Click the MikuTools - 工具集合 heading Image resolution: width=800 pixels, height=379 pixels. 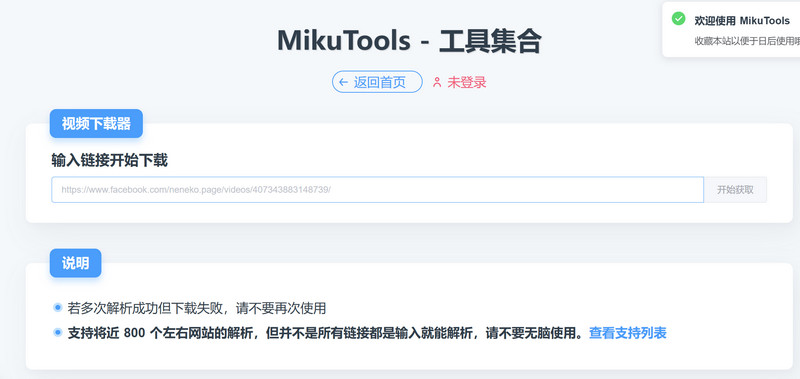409,41
